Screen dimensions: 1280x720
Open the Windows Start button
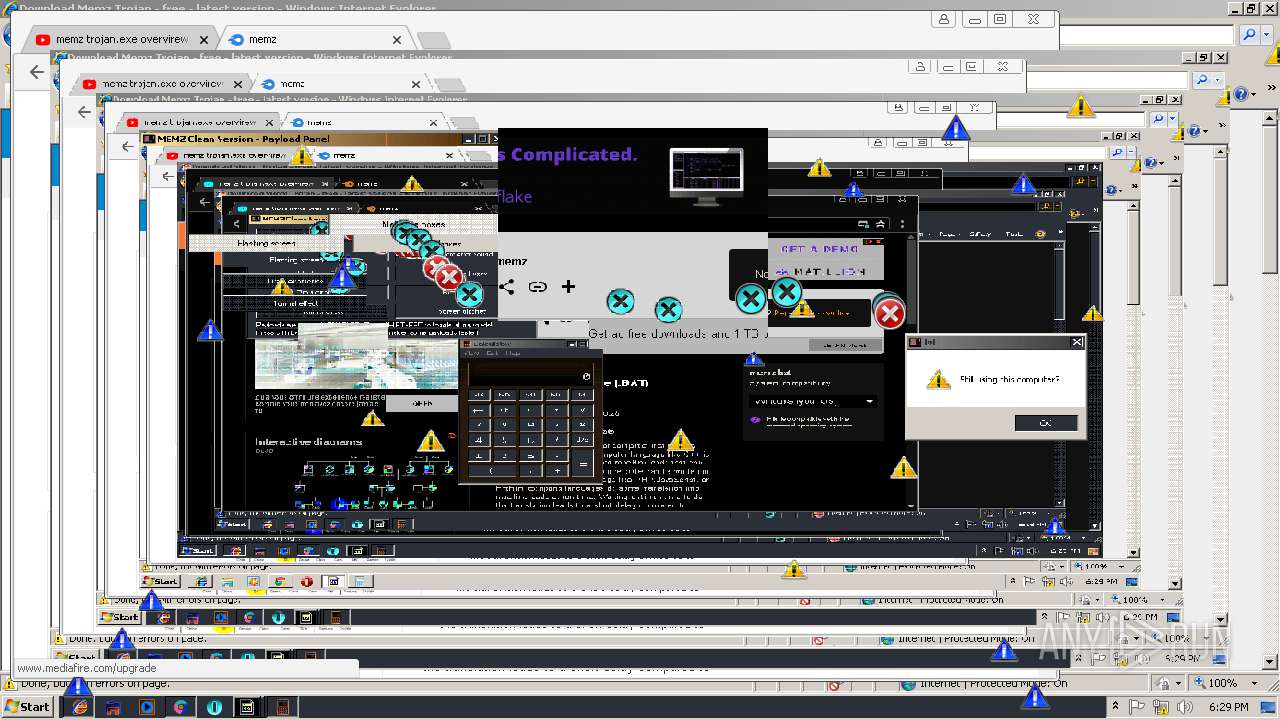pos(27,706)
